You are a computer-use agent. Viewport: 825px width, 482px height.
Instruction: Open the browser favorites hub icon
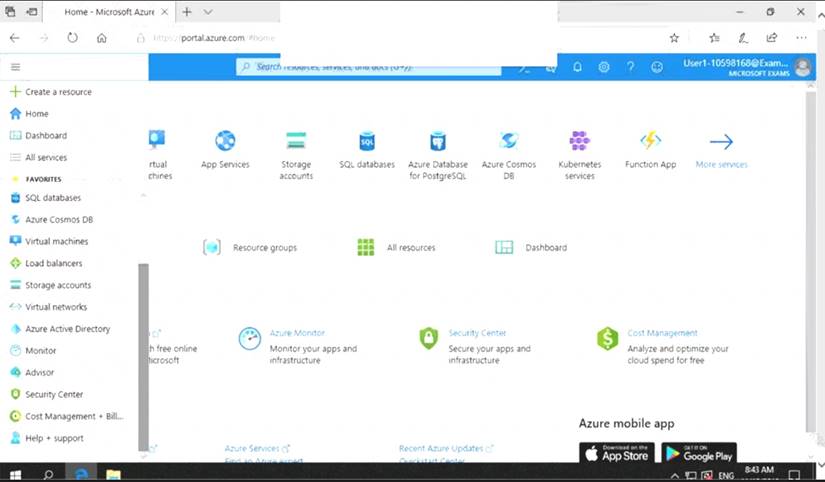click(714, 38)
